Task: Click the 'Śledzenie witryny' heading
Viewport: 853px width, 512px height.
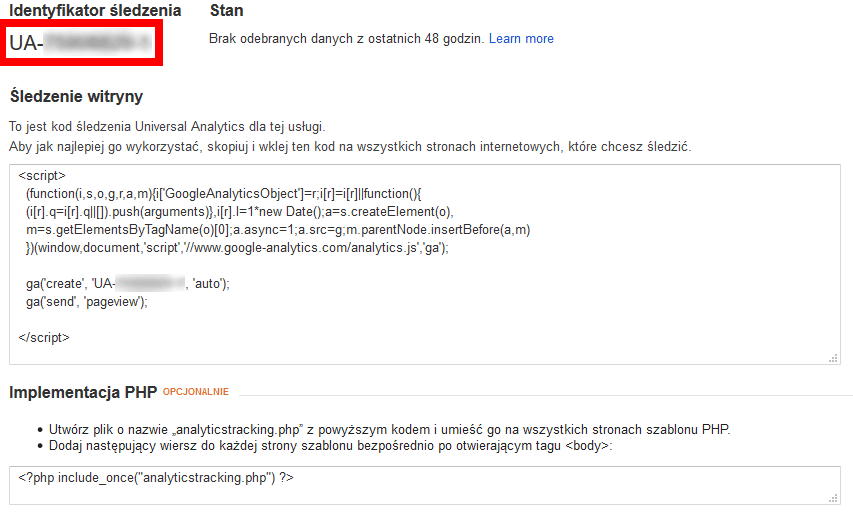Action: (76, 96)
